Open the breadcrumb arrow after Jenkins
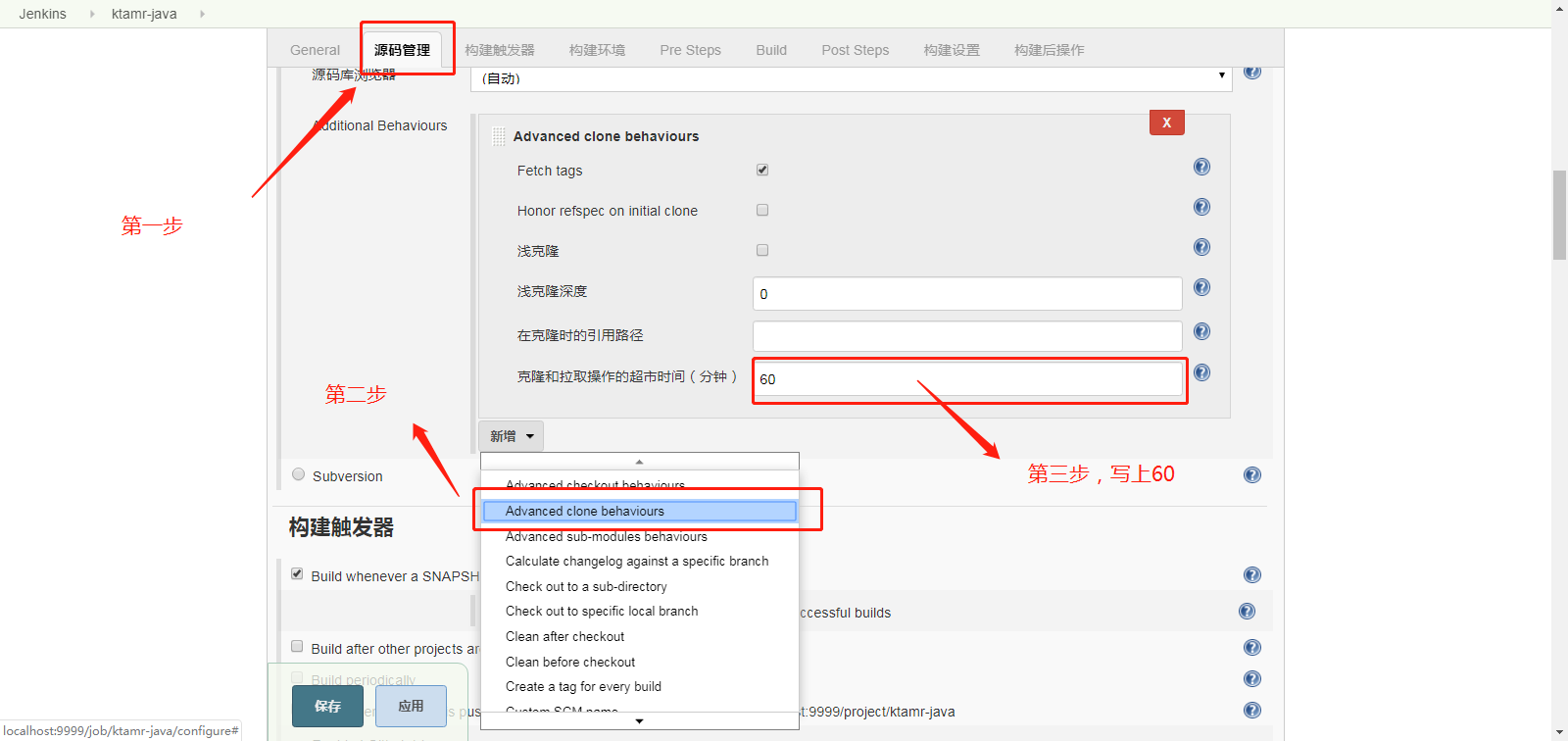The image size is (1568, 741). click(92, 14)
